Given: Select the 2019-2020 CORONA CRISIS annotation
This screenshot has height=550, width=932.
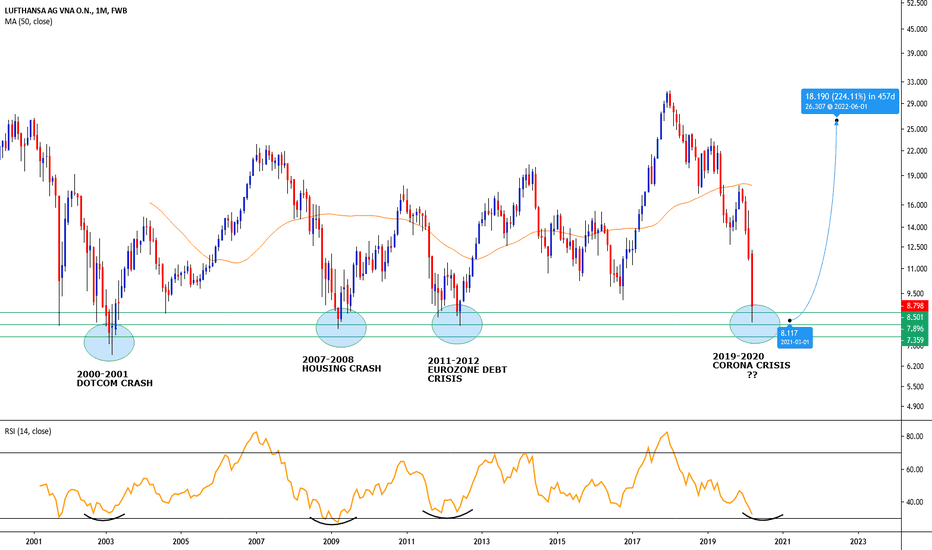Looking at the screenshot, I should pos(752,365).
